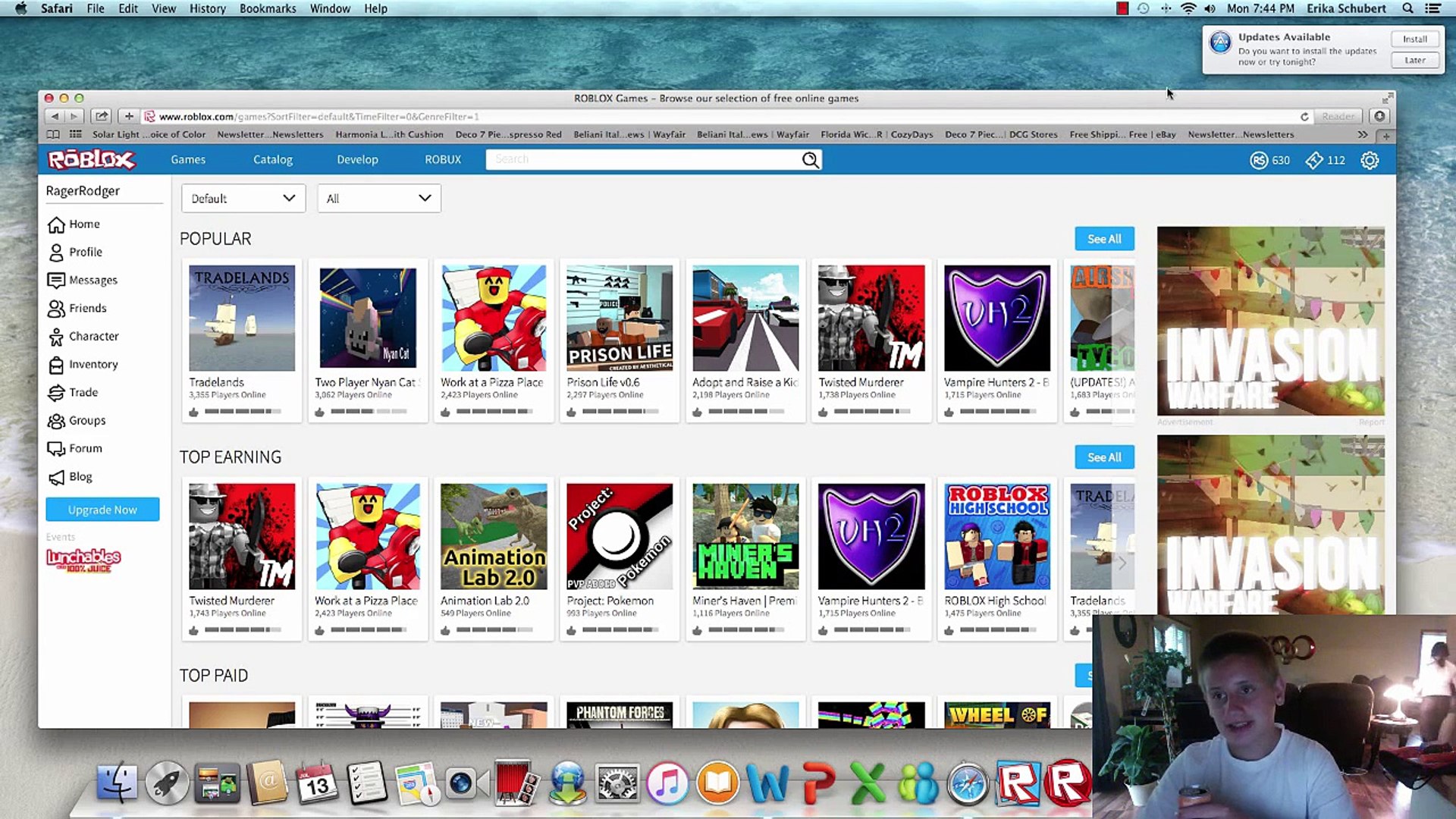
Task: Open the Work at a Pizza Place thumbnail
Action: pos(493,318)
